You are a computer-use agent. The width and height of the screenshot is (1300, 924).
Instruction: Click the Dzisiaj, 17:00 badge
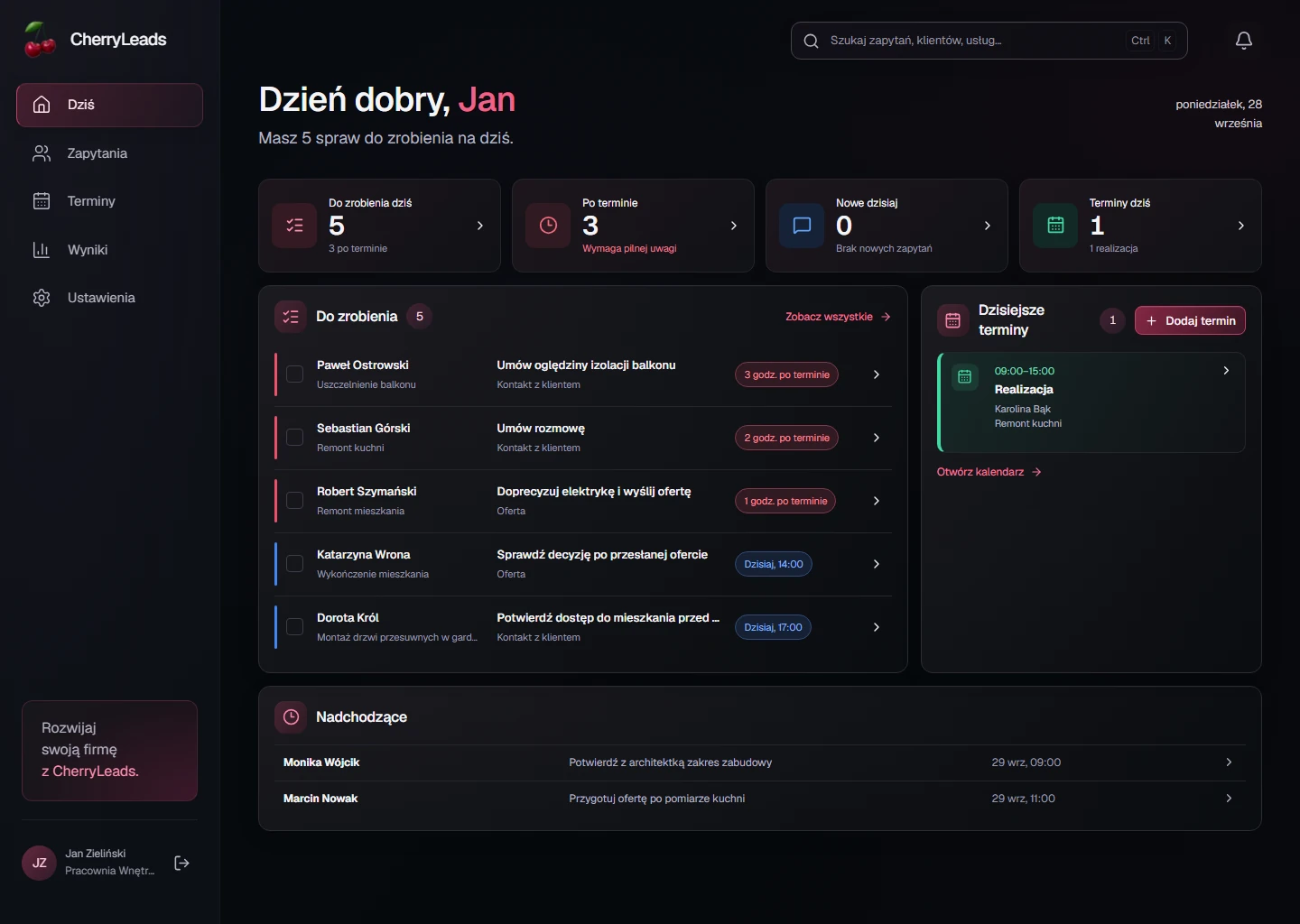773,627
